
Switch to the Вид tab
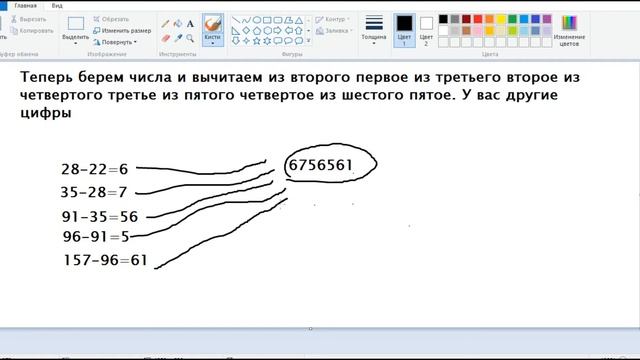(x=57, y=6)
